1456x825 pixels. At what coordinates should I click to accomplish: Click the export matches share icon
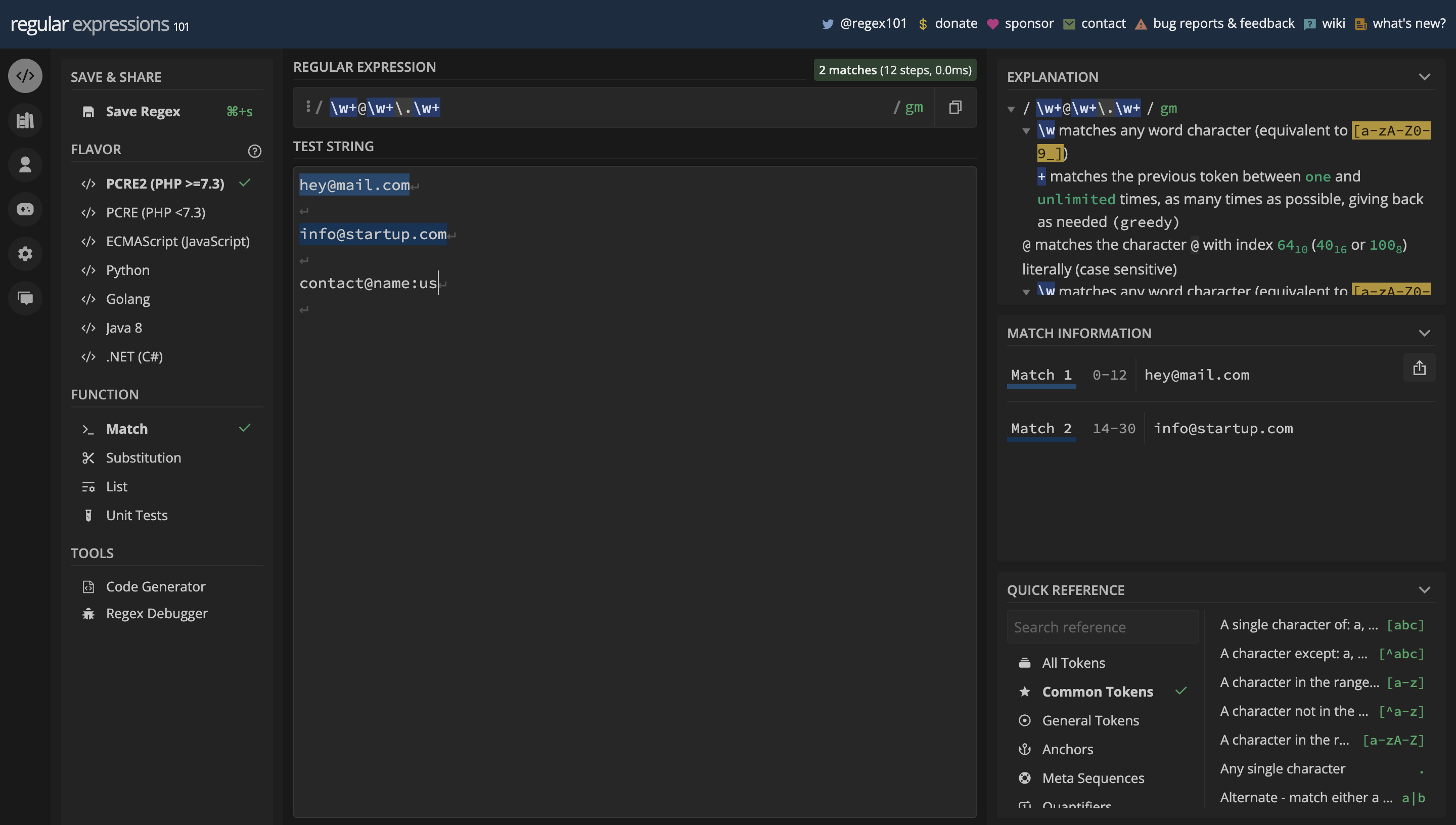coord(1419,369)
